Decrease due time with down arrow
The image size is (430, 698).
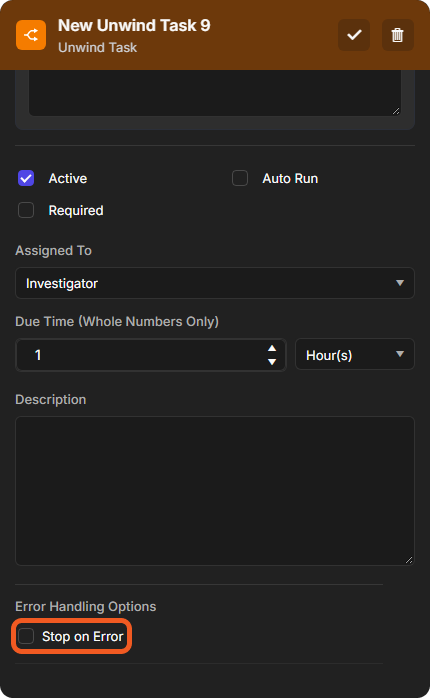[272, 362]
